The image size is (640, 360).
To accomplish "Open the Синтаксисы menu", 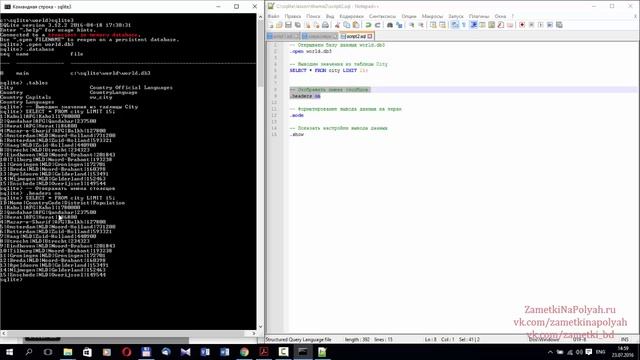I will [382, 16].
